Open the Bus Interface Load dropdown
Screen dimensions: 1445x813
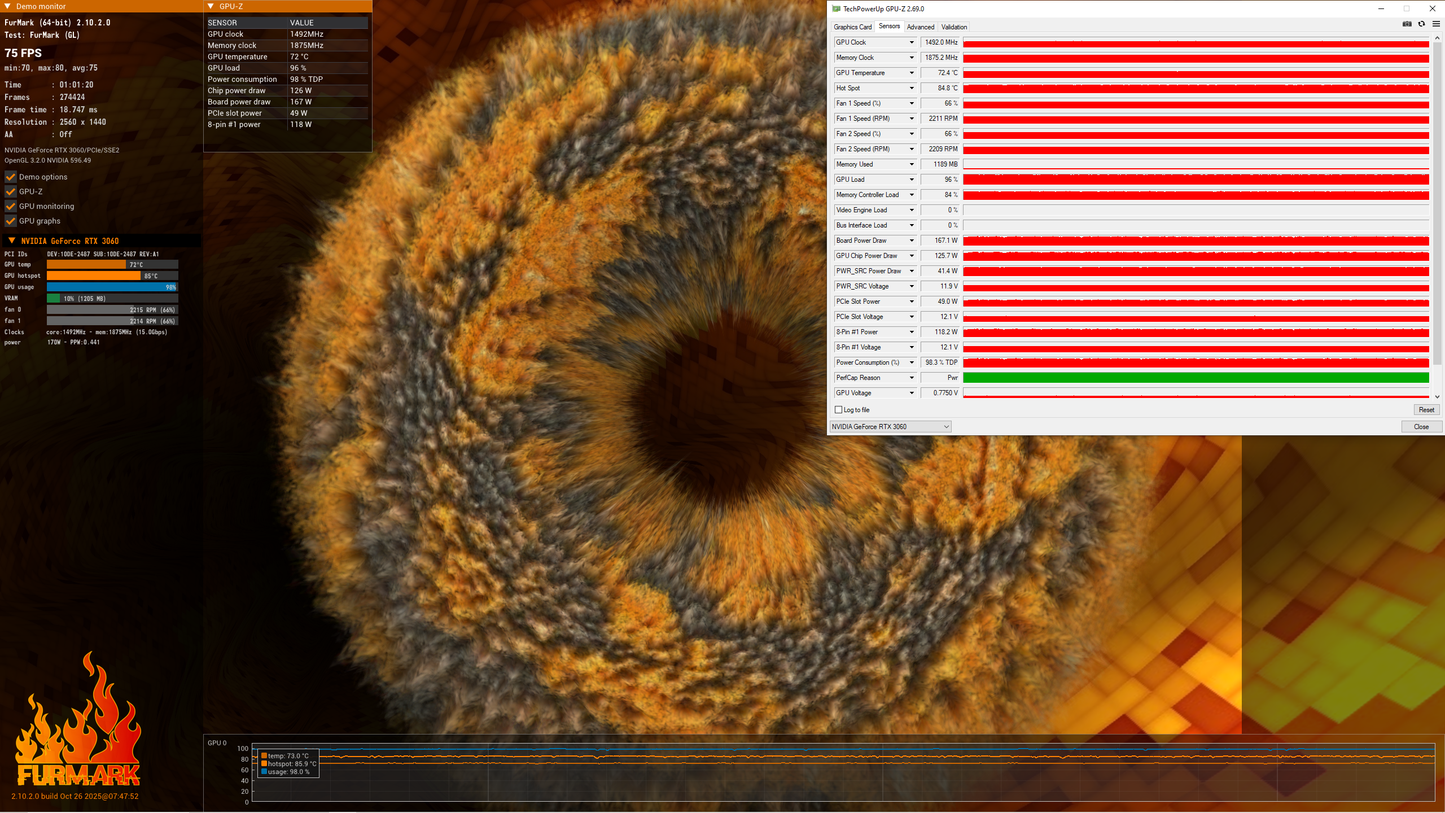coord(912,225)
